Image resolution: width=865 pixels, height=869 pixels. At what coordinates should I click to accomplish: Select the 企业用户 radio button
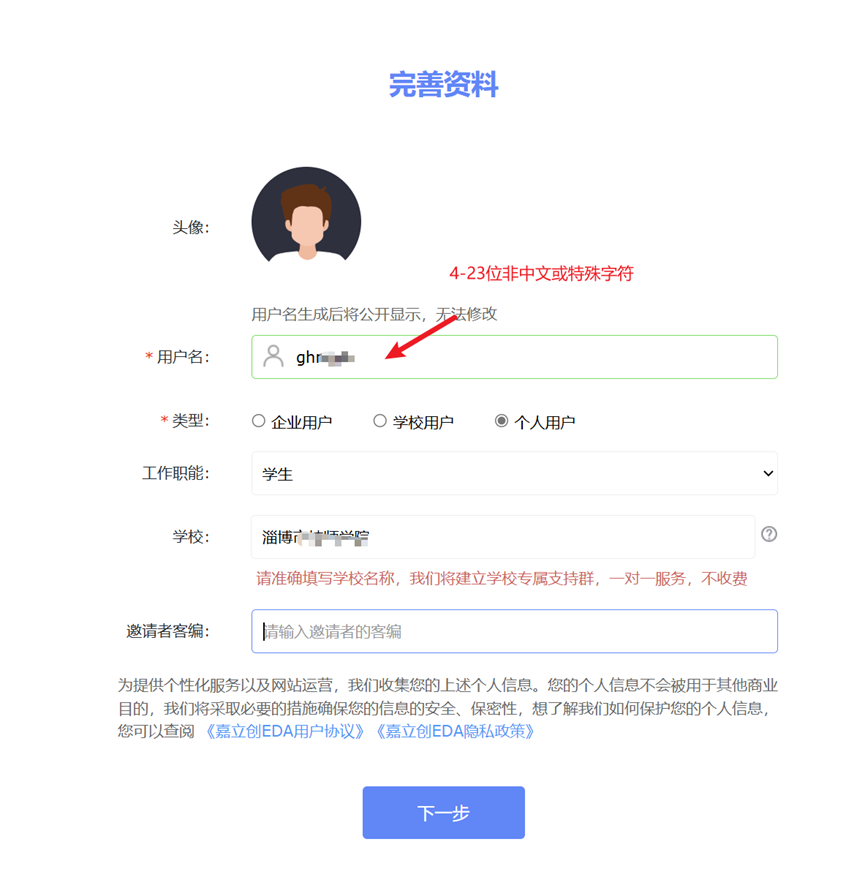click(x=258, y=421)
